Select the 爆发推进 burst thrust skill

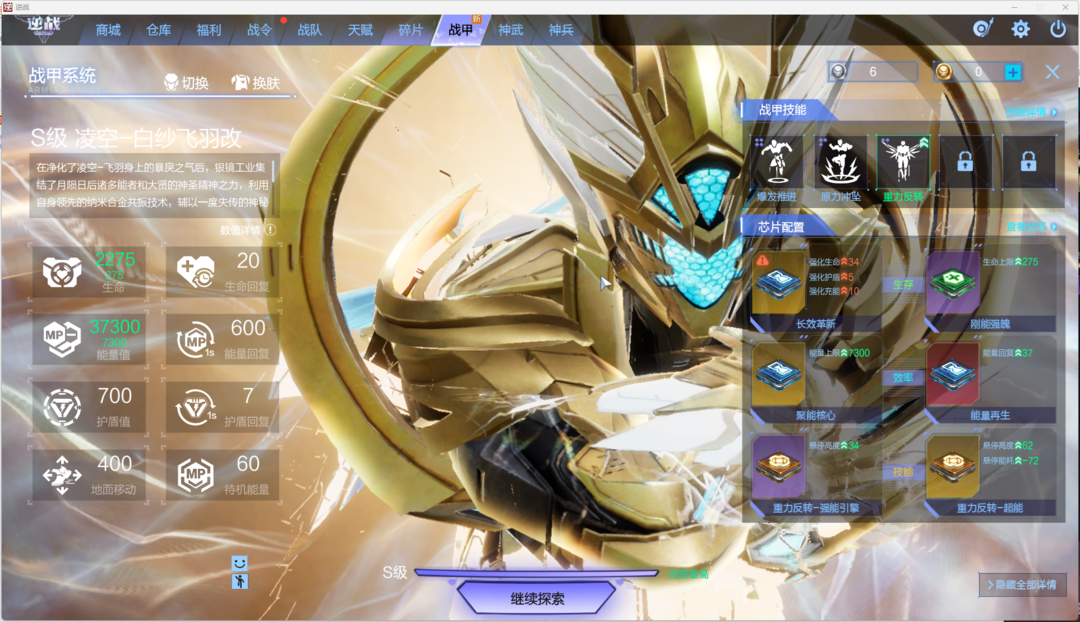click(x=777, y=163)
